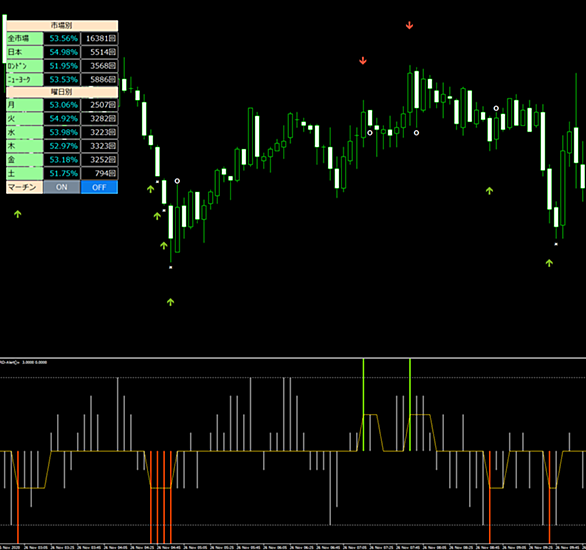Click the white circle marker above 土 row's right
This screenshot has width=586, height=550.
pyautogui.click(x=177, y=181)
